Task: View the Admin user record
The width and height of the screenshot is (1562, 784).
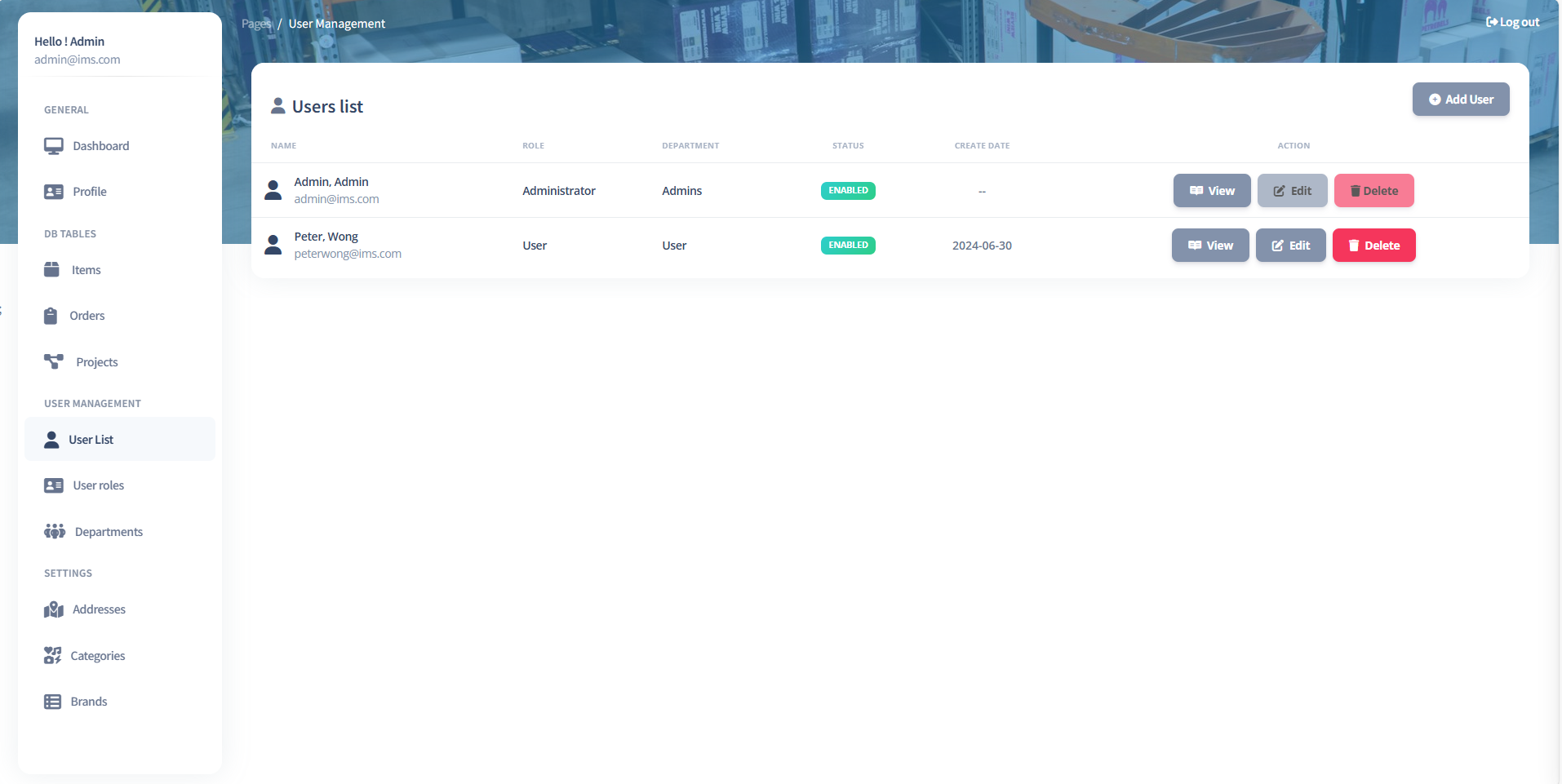Action: (x=1212, y=191)
